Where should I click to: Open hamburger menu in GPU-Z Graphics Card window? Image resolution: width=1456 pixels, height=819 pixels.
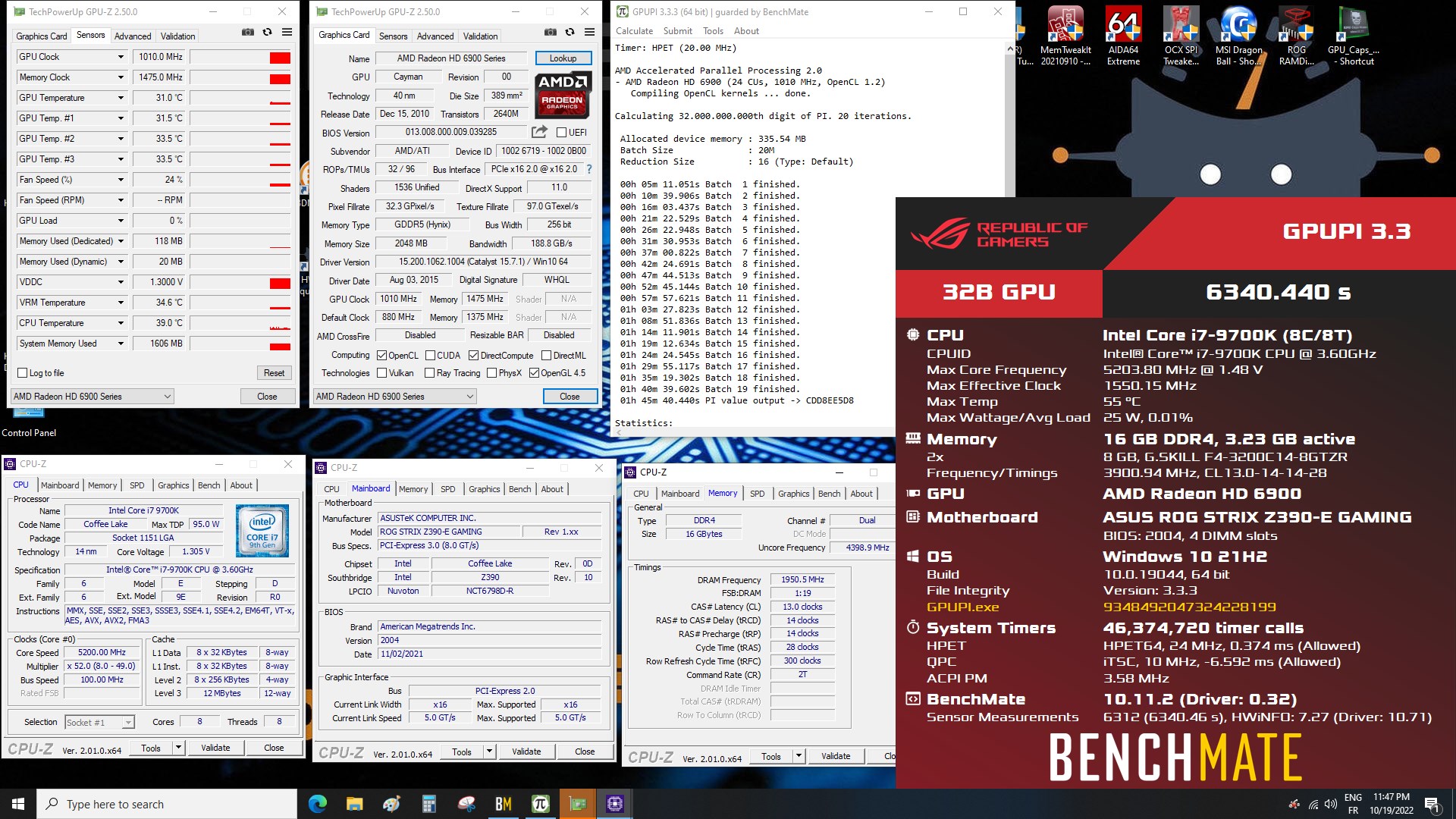click(589, 33)
